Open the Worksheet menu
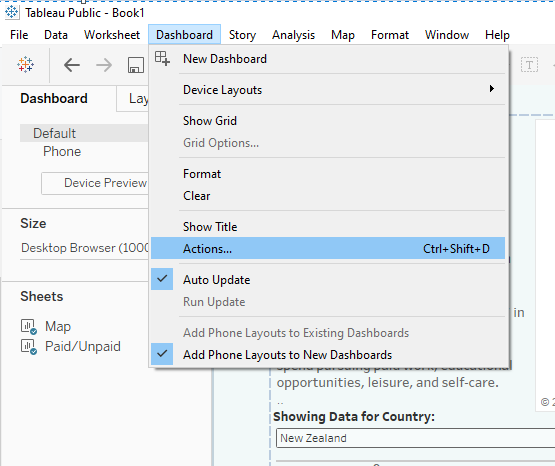This screenshot has width=555, height=466. pos(112,35)
